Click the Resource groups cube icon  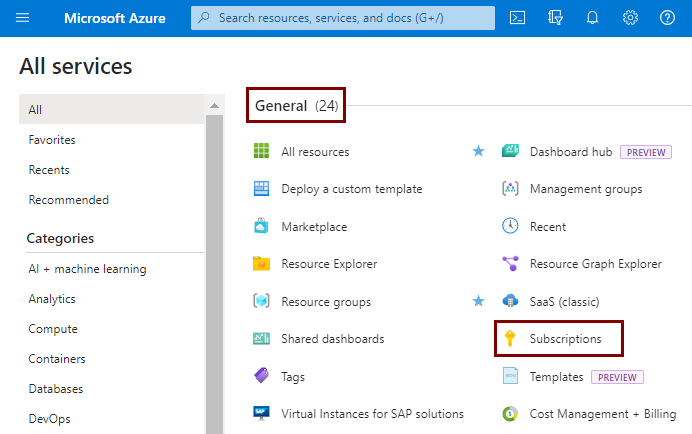pos(261,301)
